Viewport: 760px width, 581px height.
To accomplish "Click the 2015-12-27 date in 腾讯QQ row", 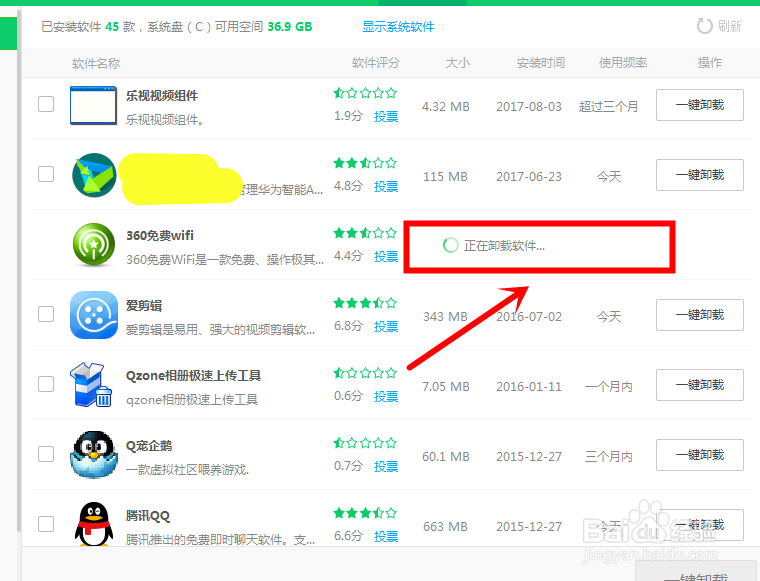I will [x=529, y=526].
